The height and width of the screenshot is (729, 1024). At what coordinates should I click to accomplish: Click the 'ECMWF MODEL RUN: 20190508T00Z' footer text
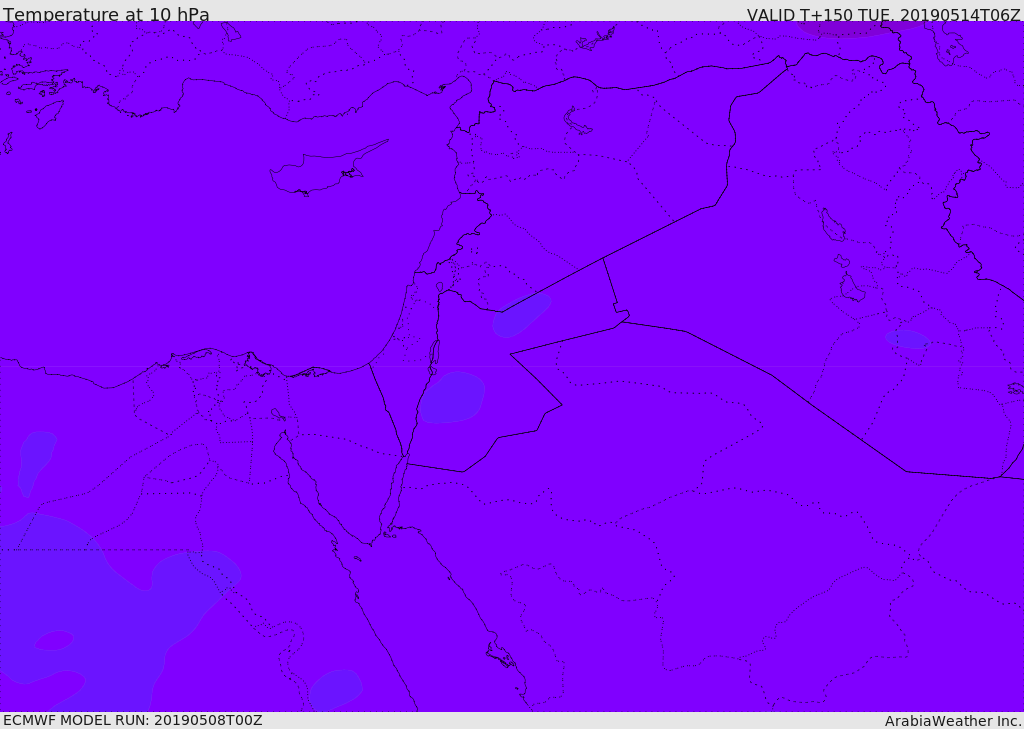point(133,721)
